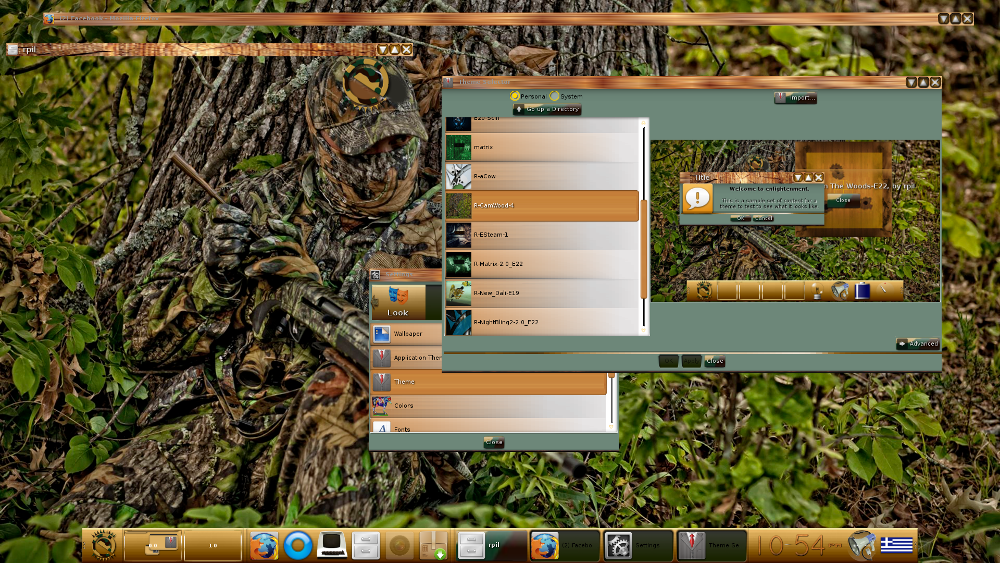
Task: Switch to the first pager desktop
Action: [153, 546]
